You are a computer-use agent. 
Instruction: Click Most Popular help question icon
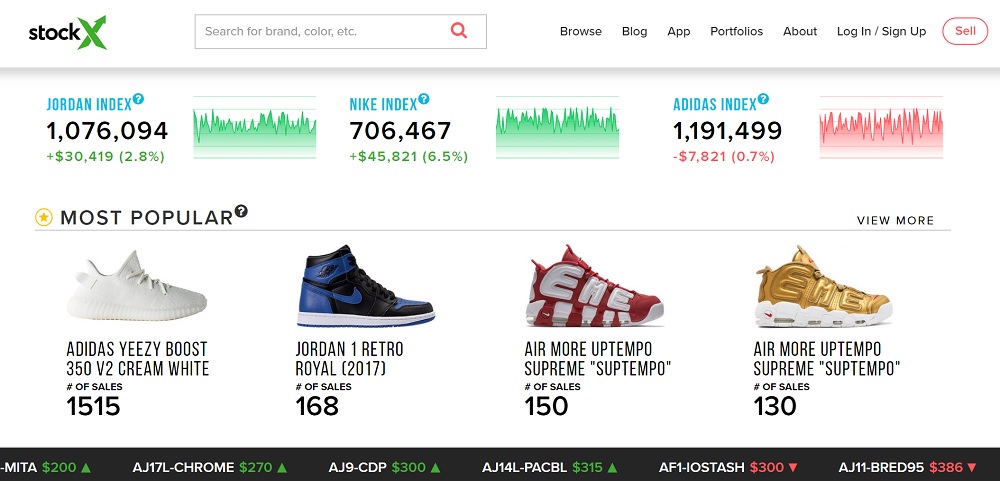(241, 212)
